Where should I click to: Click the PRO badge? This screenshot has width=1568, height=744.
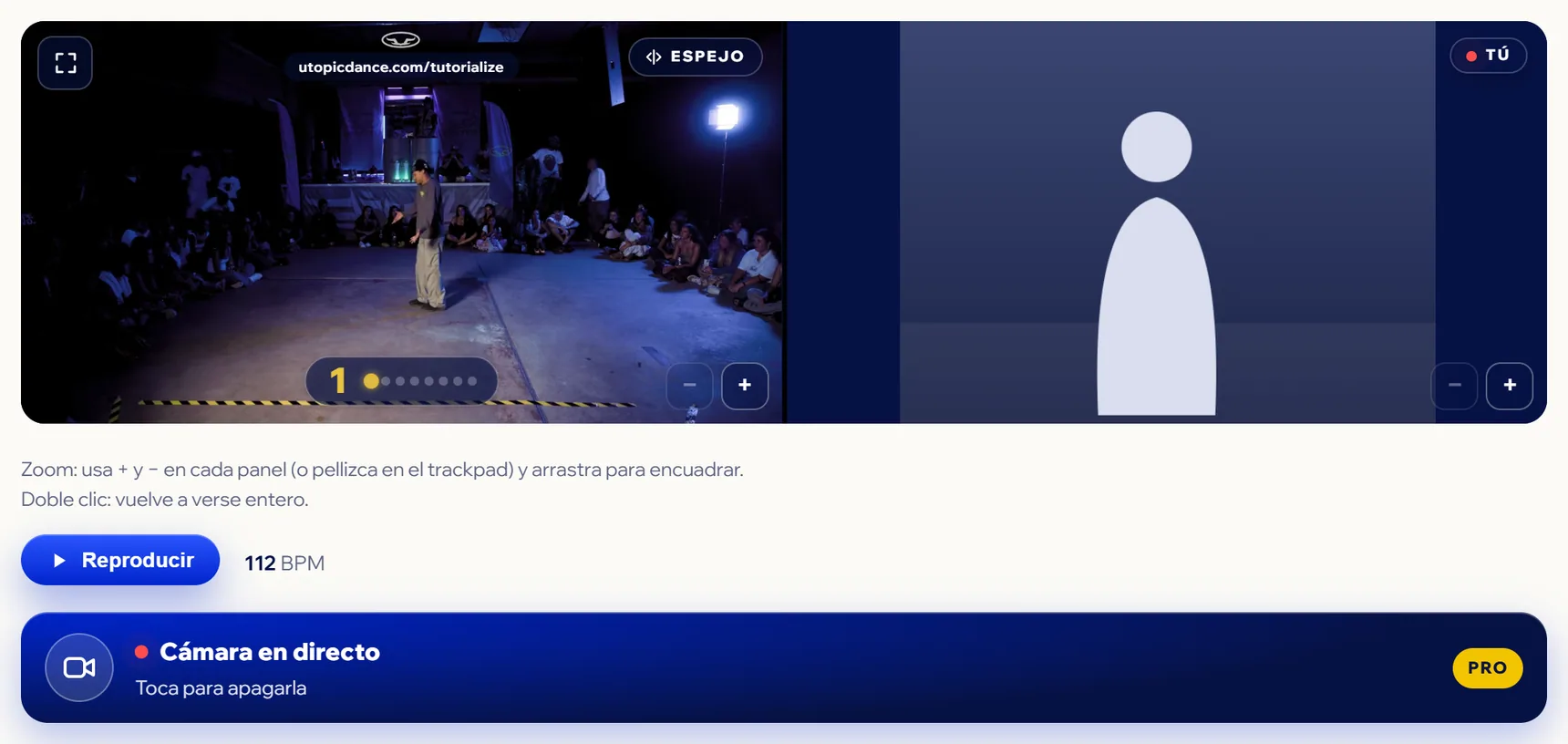[x=1487, y=668]
